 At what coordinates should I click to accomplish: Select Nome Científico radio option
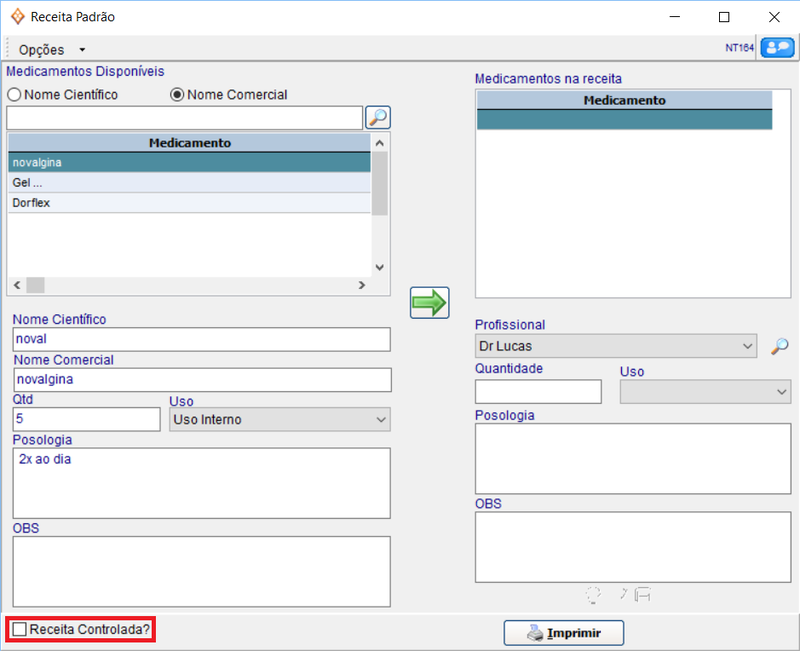pos(15,95)
